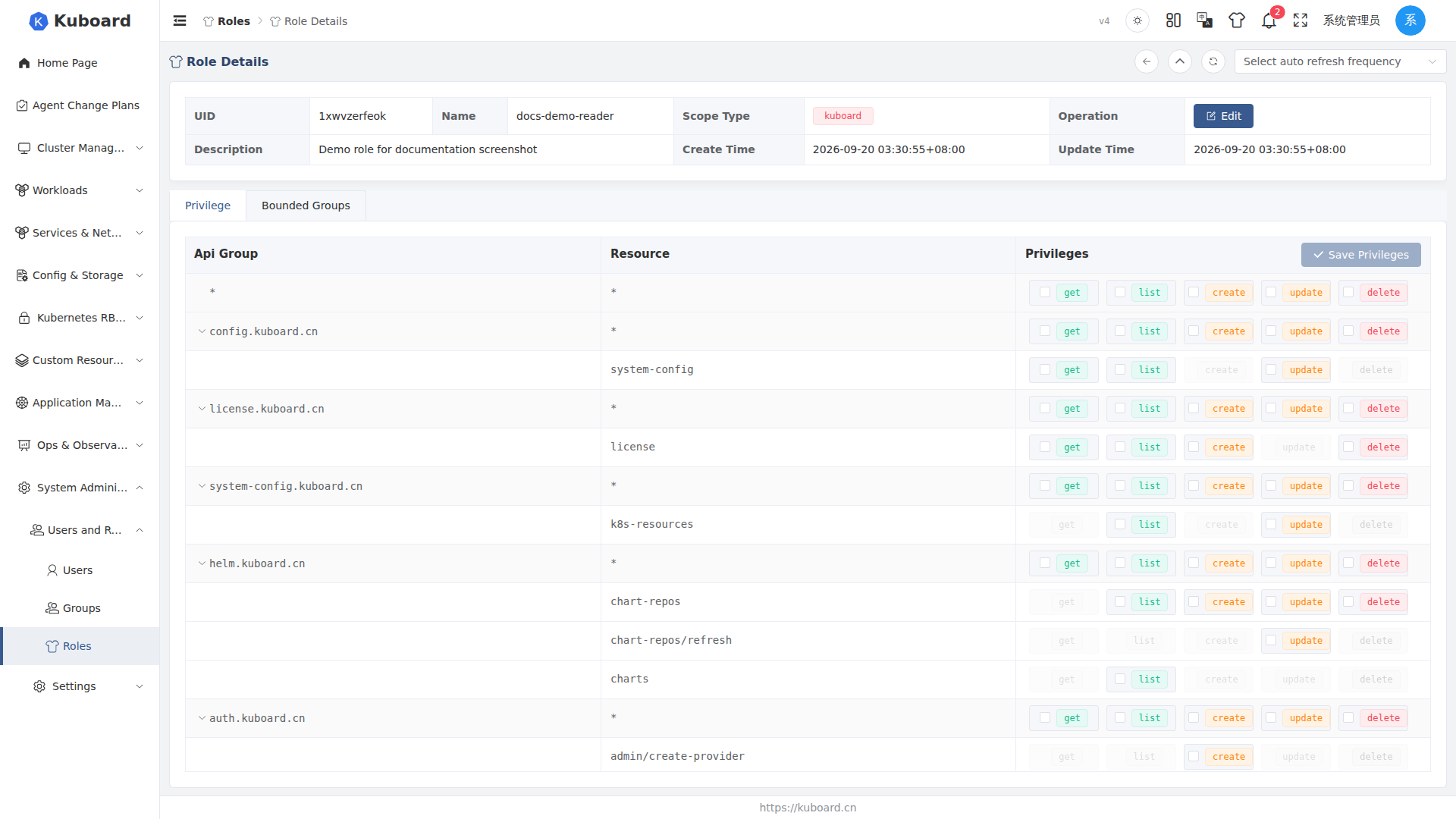Screen dimensions: 1456x819
Task: Collapse the license.kuboard.cn api group
Action: (x=202, y=409)
